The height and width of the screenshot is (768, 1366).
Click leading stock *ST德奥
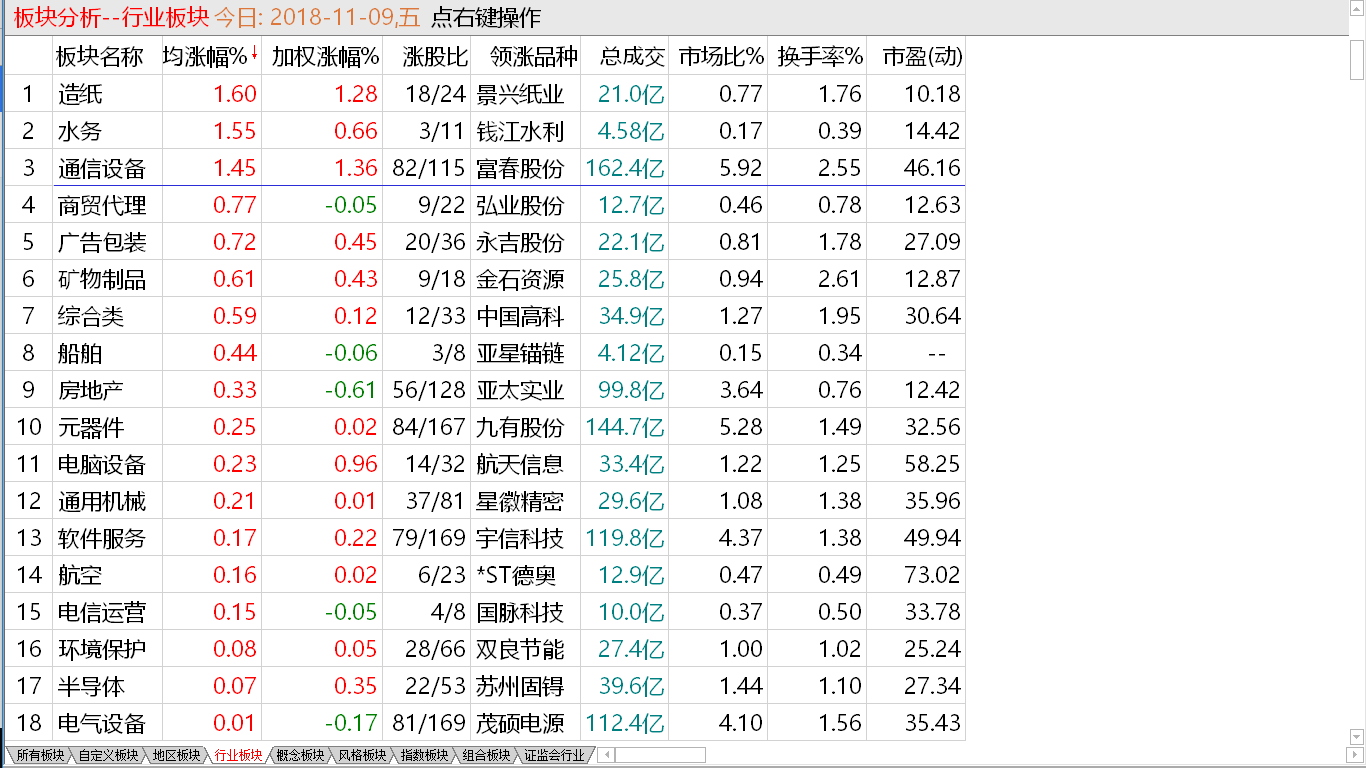pyautogui.click(x=516, y=576)
